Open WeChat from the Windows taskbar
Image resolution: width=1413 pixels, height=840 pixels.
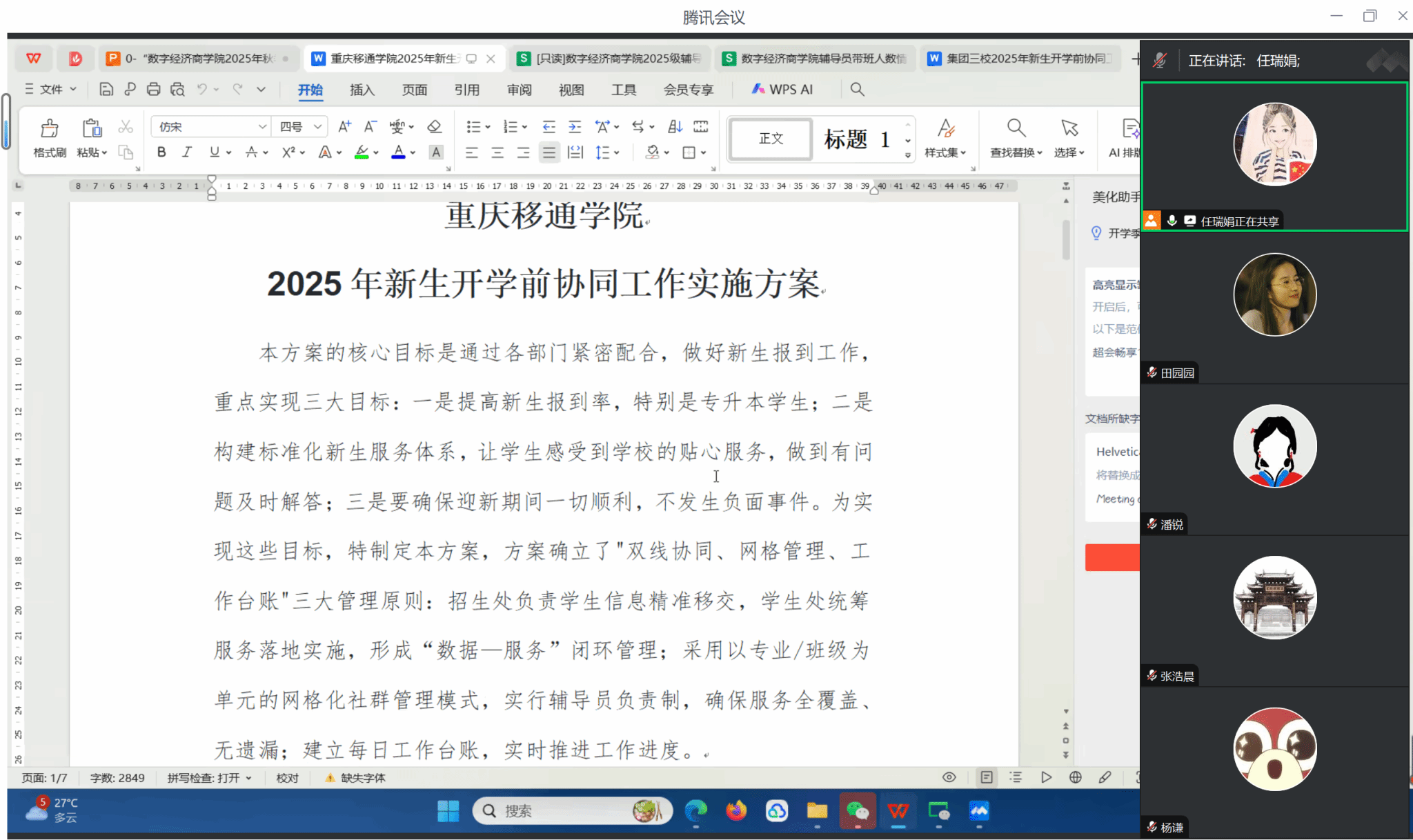click(857, 811)
